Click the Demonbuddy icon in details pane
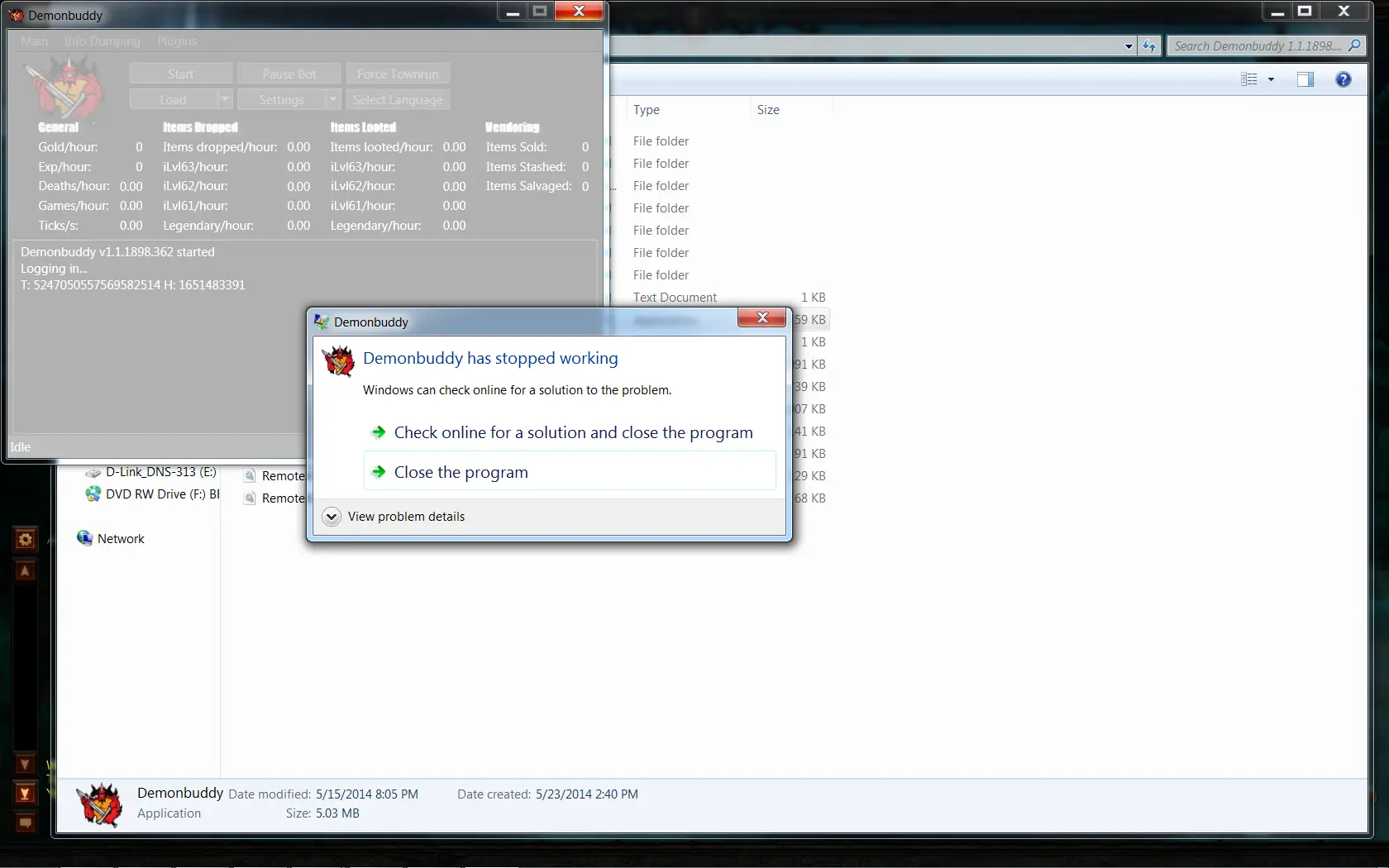Image resolution: width=1389 pixels, height=868 pixels. (x=101, y=804)
